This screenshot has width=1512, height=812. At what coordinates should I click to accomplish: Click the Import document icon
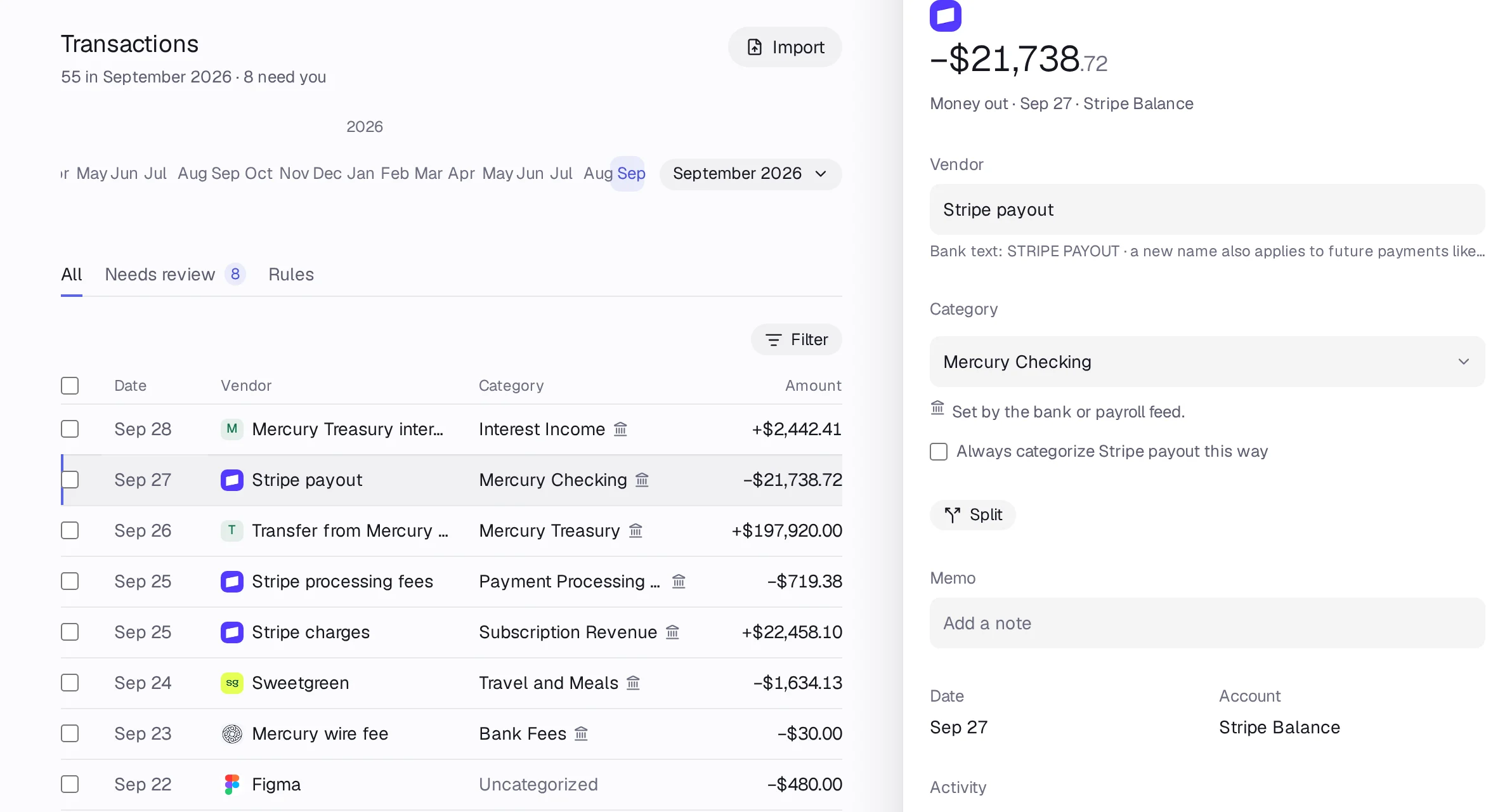pos(754,47)
